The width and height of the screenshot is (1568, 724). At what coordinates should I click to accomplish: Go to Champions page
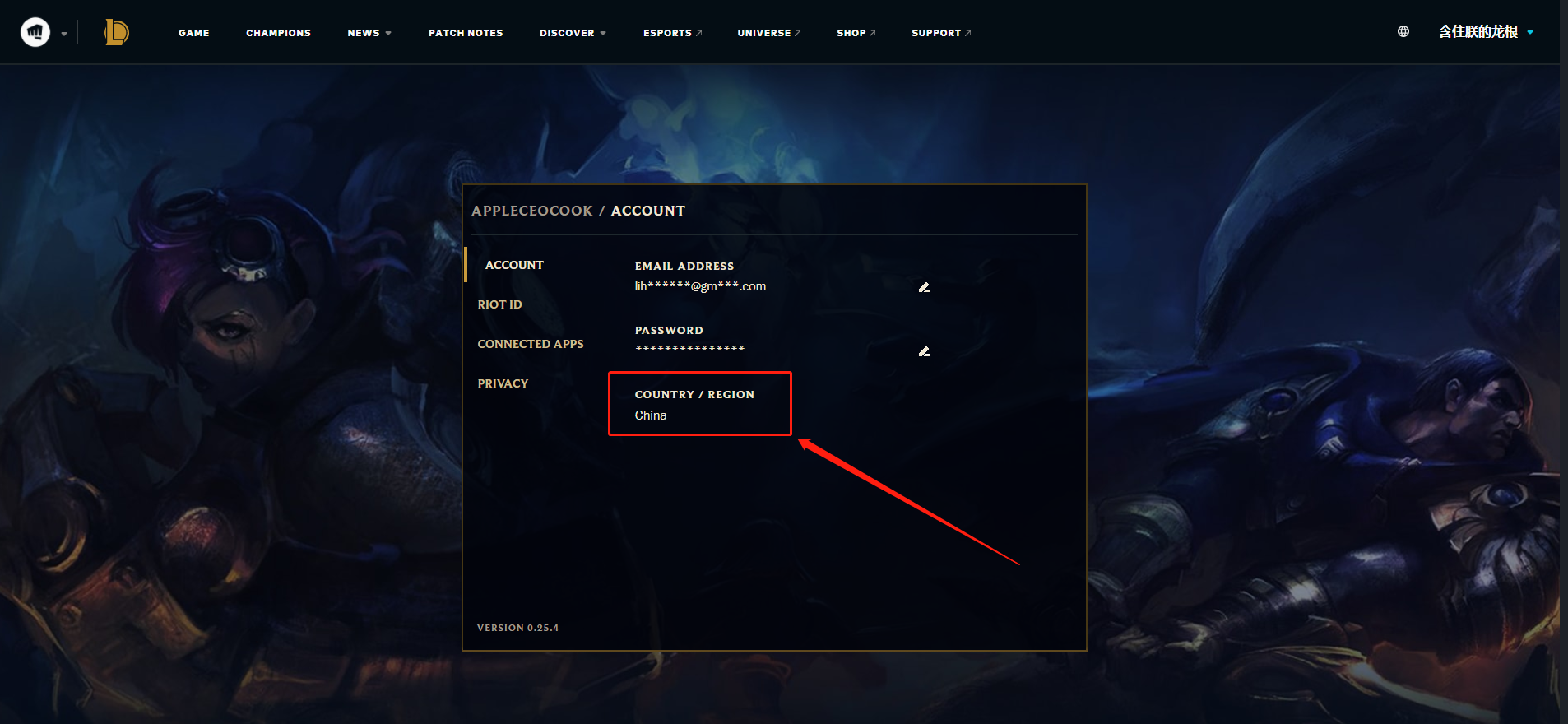point(278,33)
